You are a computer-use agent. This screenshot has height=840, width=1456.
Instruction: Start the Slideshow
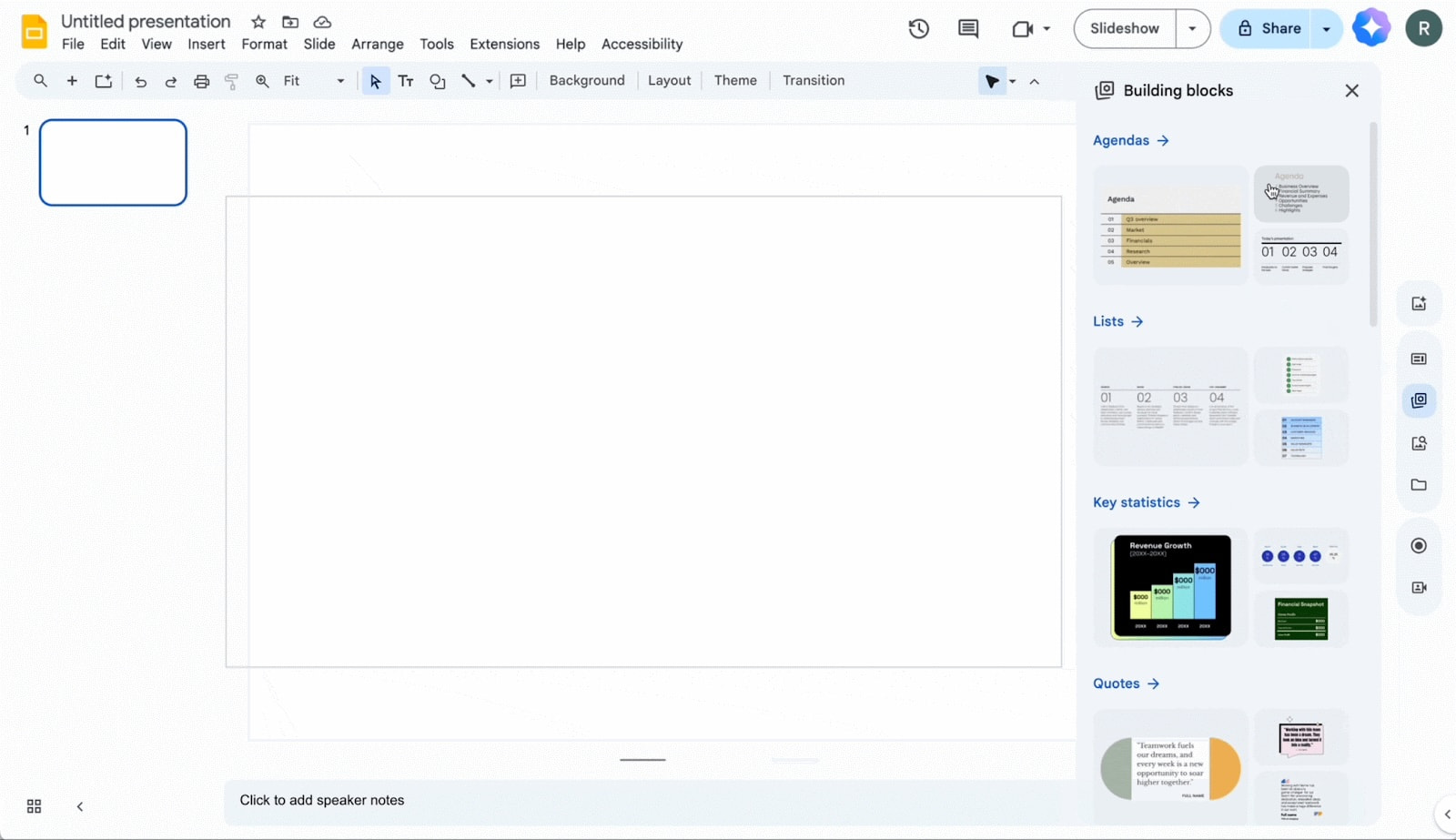[1123, 28]
